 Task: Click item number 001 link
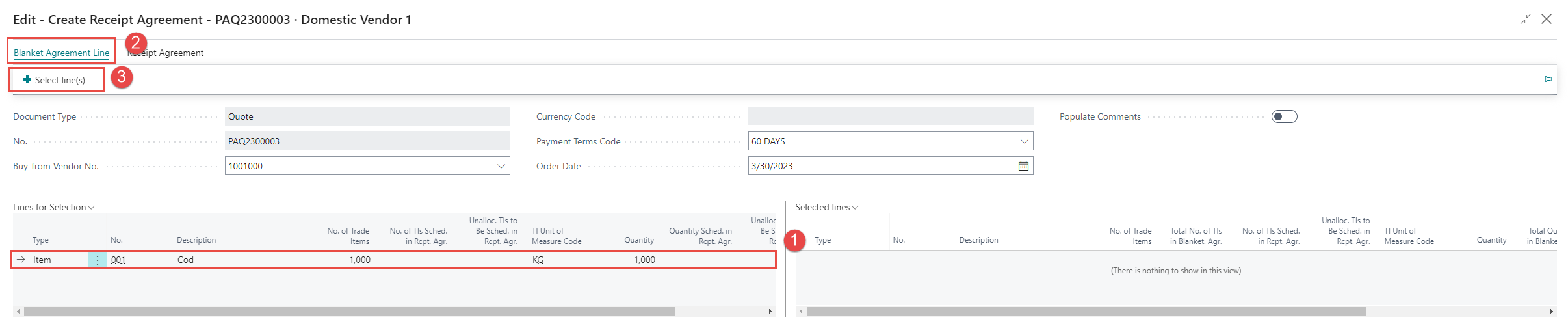[118, 260]
